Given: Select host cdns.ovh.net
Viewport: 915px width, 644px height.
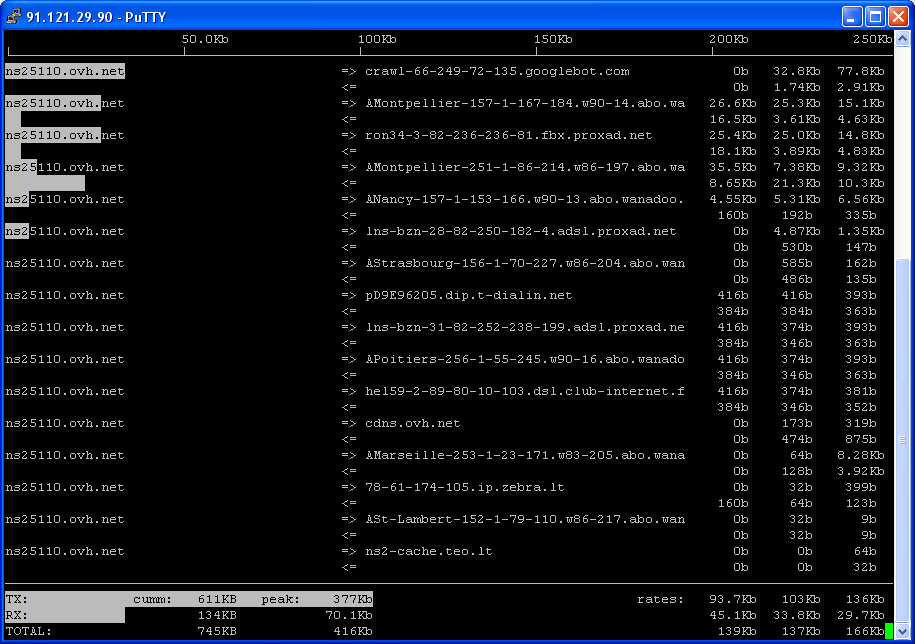Looking at the screenshot, I should coord(413,424).
